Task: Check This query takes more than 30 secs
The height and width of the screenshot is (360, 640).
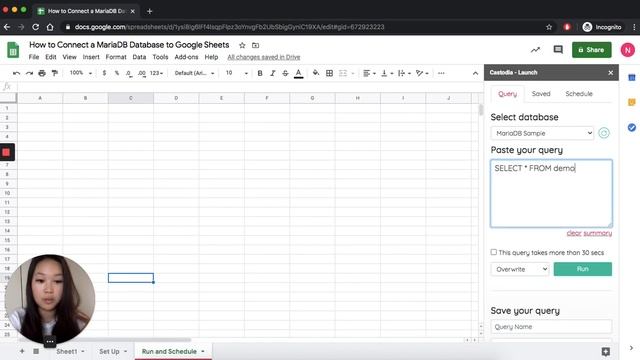Action: click(494, 252)
